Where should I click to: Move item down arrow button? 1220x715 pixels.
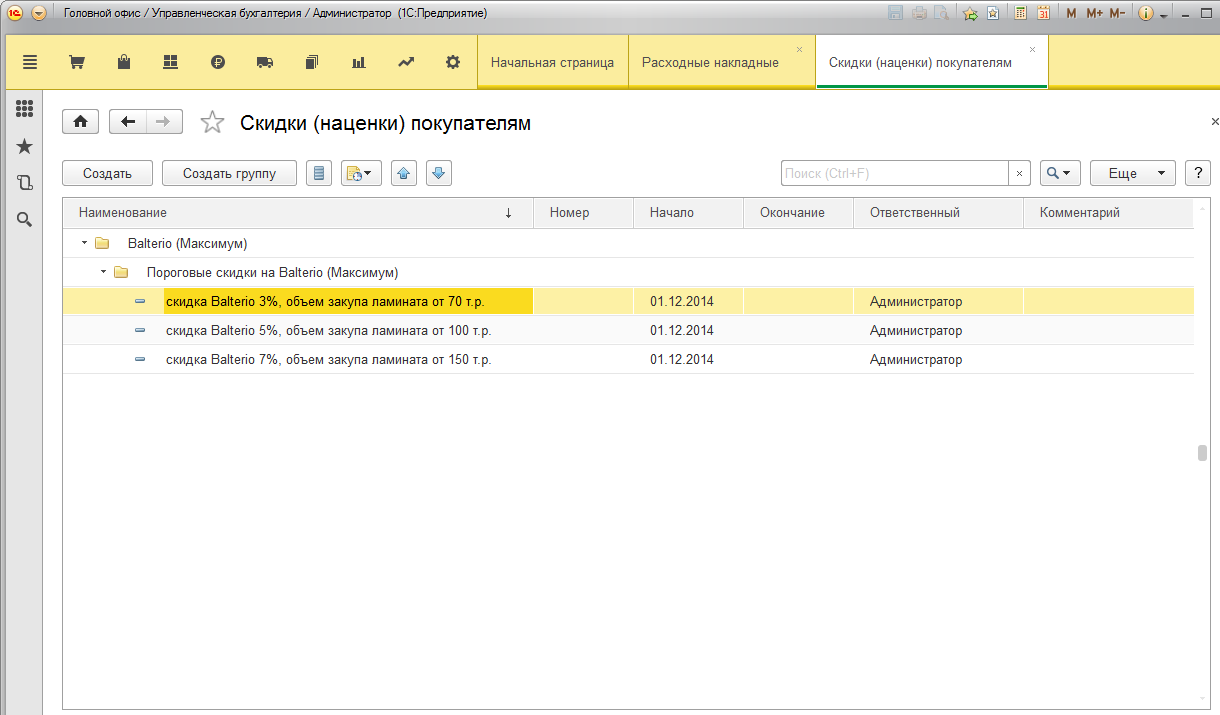coord(439,173)
